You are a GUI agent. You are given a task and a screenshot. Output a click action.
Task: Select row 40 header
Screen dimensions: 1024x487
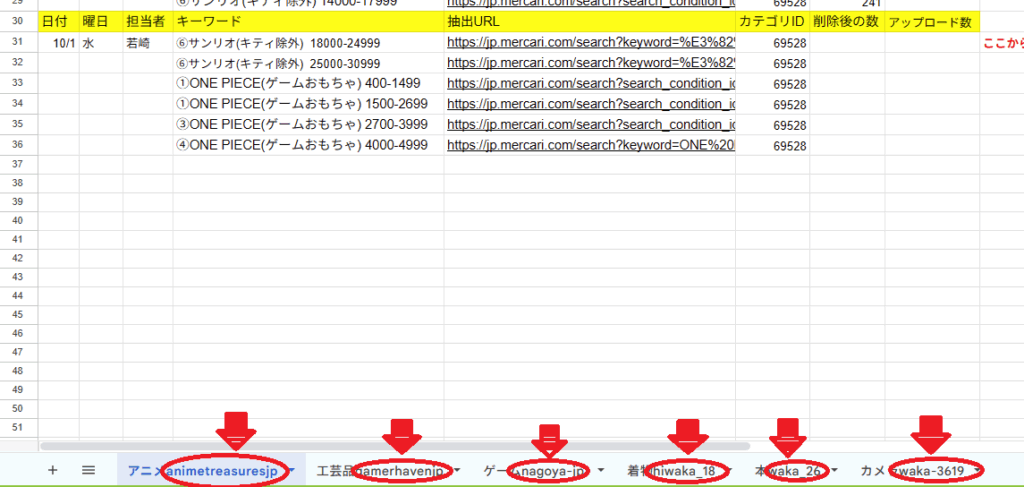[18, 221]
